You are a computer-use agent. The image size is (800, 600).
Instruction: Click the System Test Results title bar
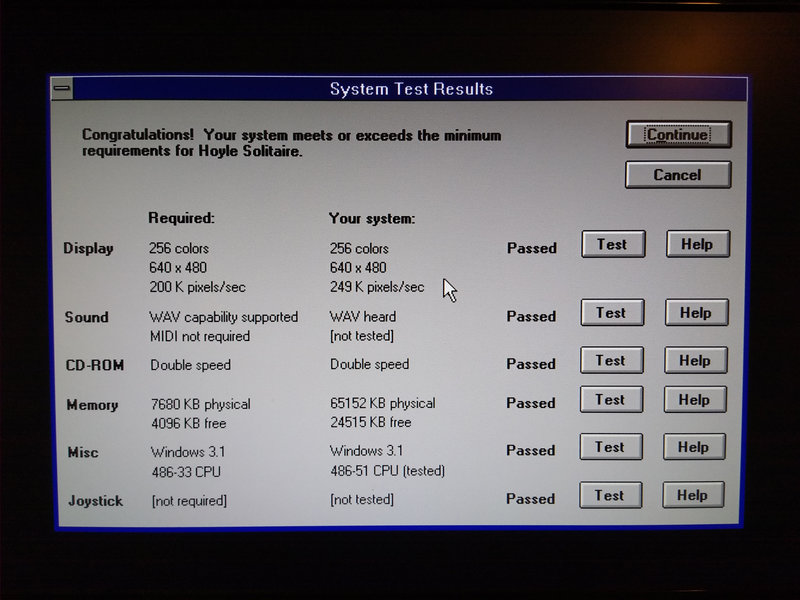point(410,90)
